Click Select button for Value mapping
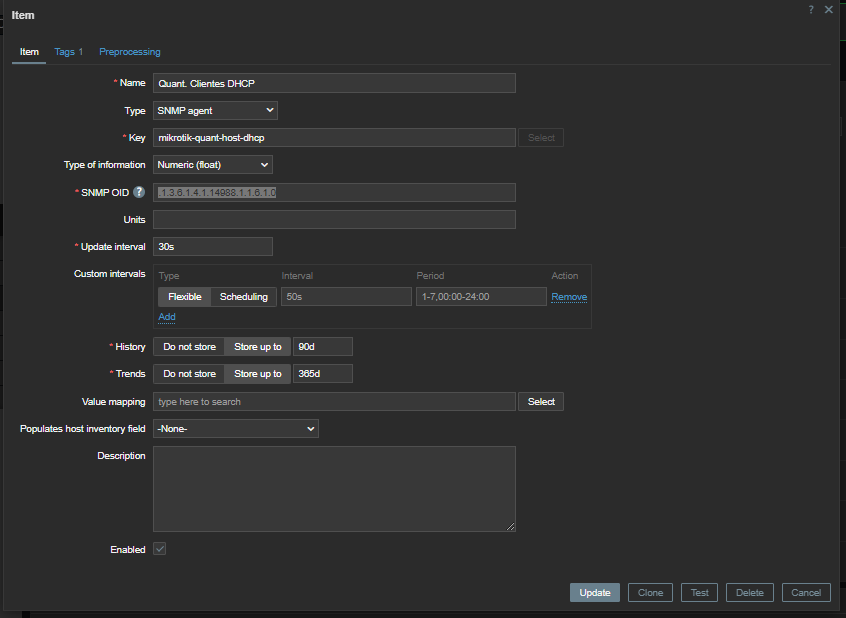 pyautogui.click(x=541, y=402)
